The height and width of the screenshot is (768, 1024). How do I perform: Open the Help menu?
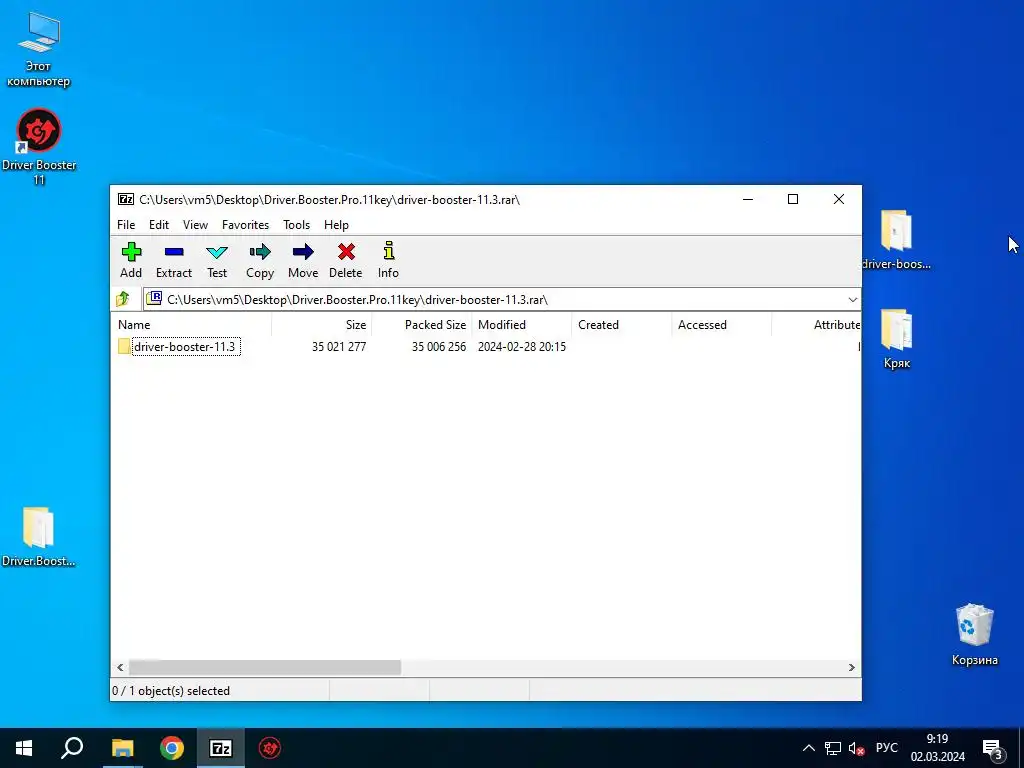[x=336, y=225]
